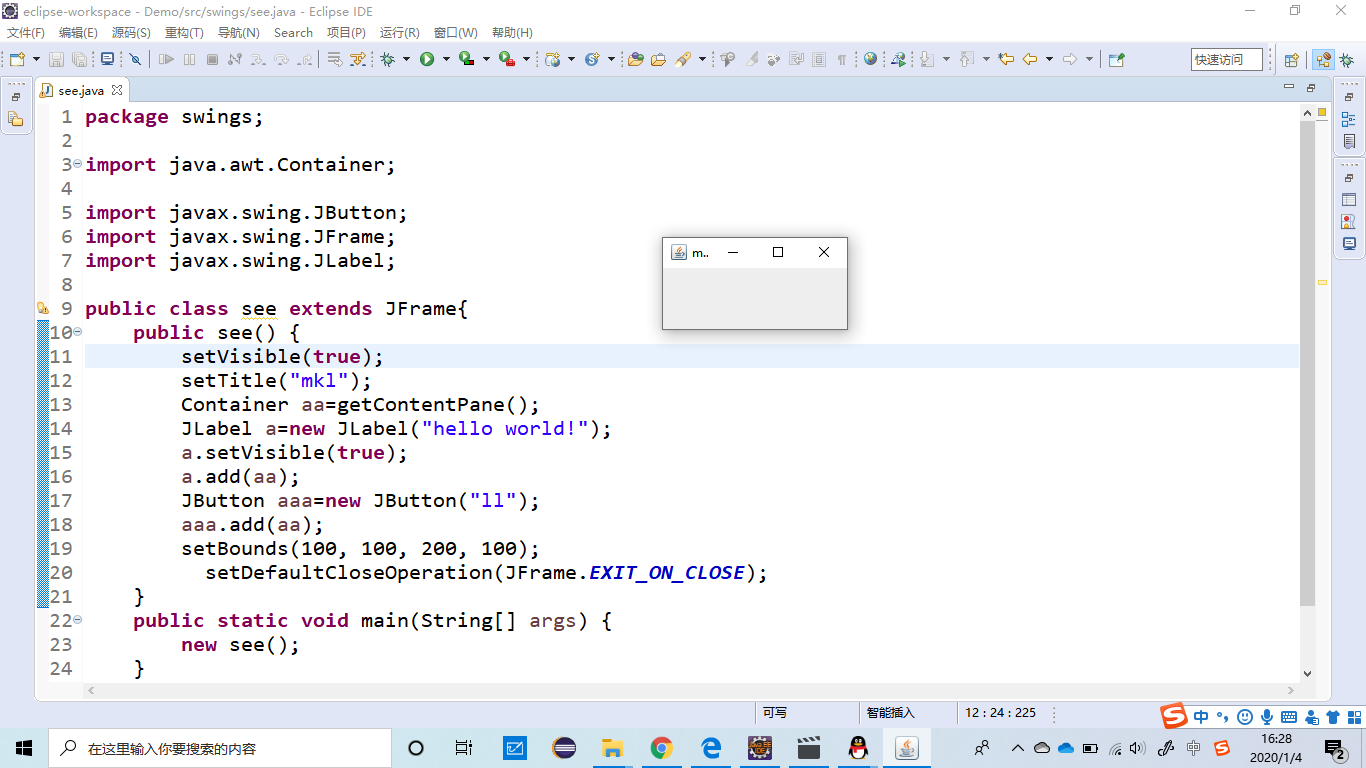Screen dimensions: 1366x768
Task: Collapse the see() constructor fold at line 10
Action: pyautogui.click(x=77, y=332)
